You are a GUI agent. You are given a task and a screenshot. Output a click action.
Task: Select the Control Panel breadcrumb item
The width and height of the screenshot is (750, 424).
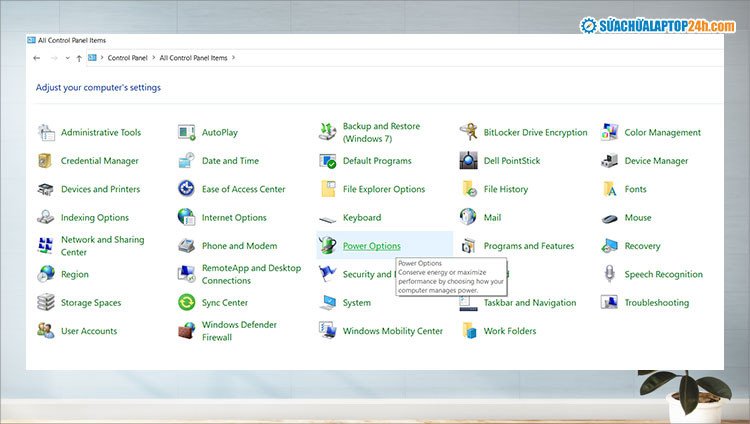coord(128,58)
